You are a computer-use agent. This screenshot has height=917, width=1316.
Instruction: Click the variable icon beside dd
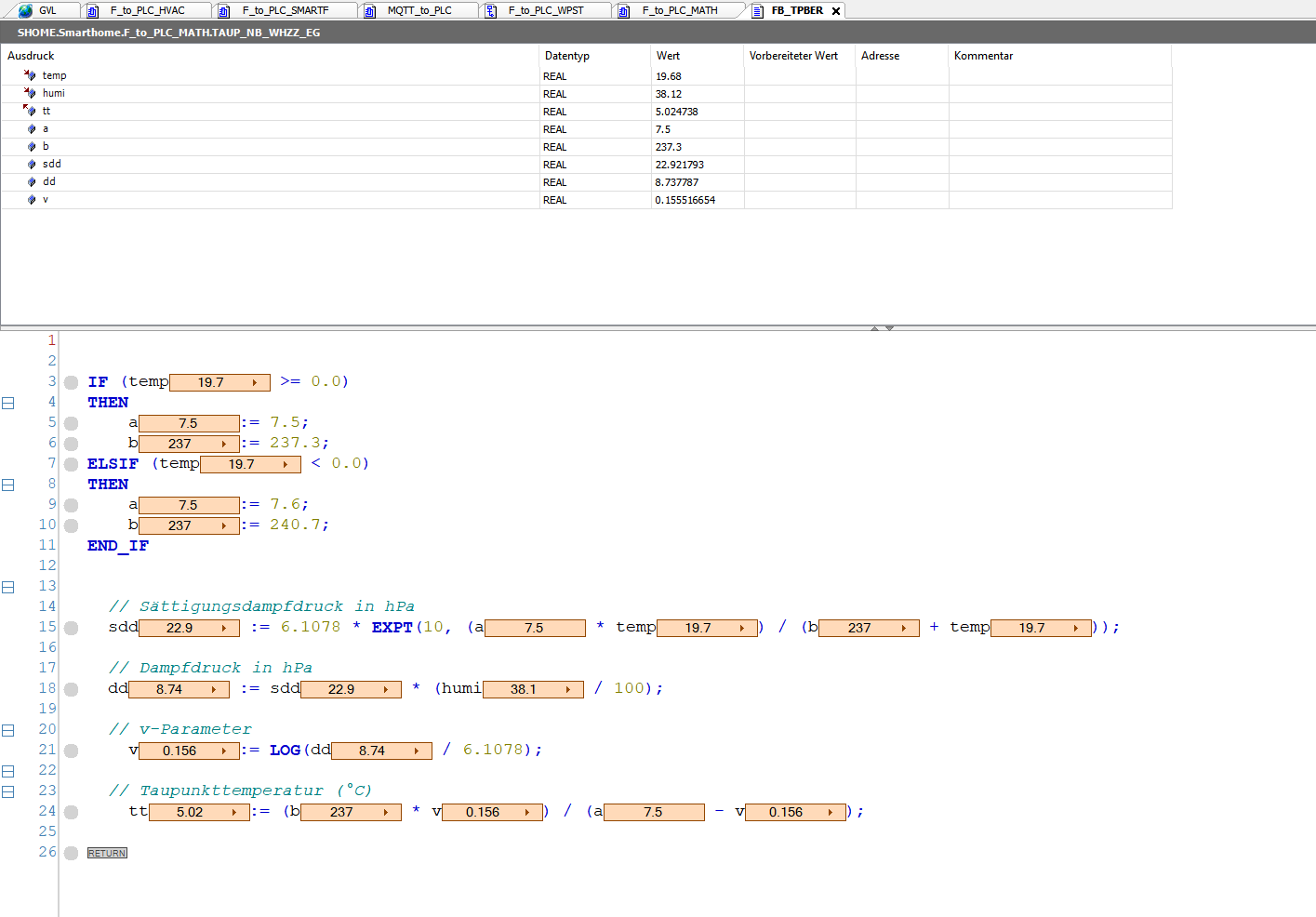pos(32,182)
